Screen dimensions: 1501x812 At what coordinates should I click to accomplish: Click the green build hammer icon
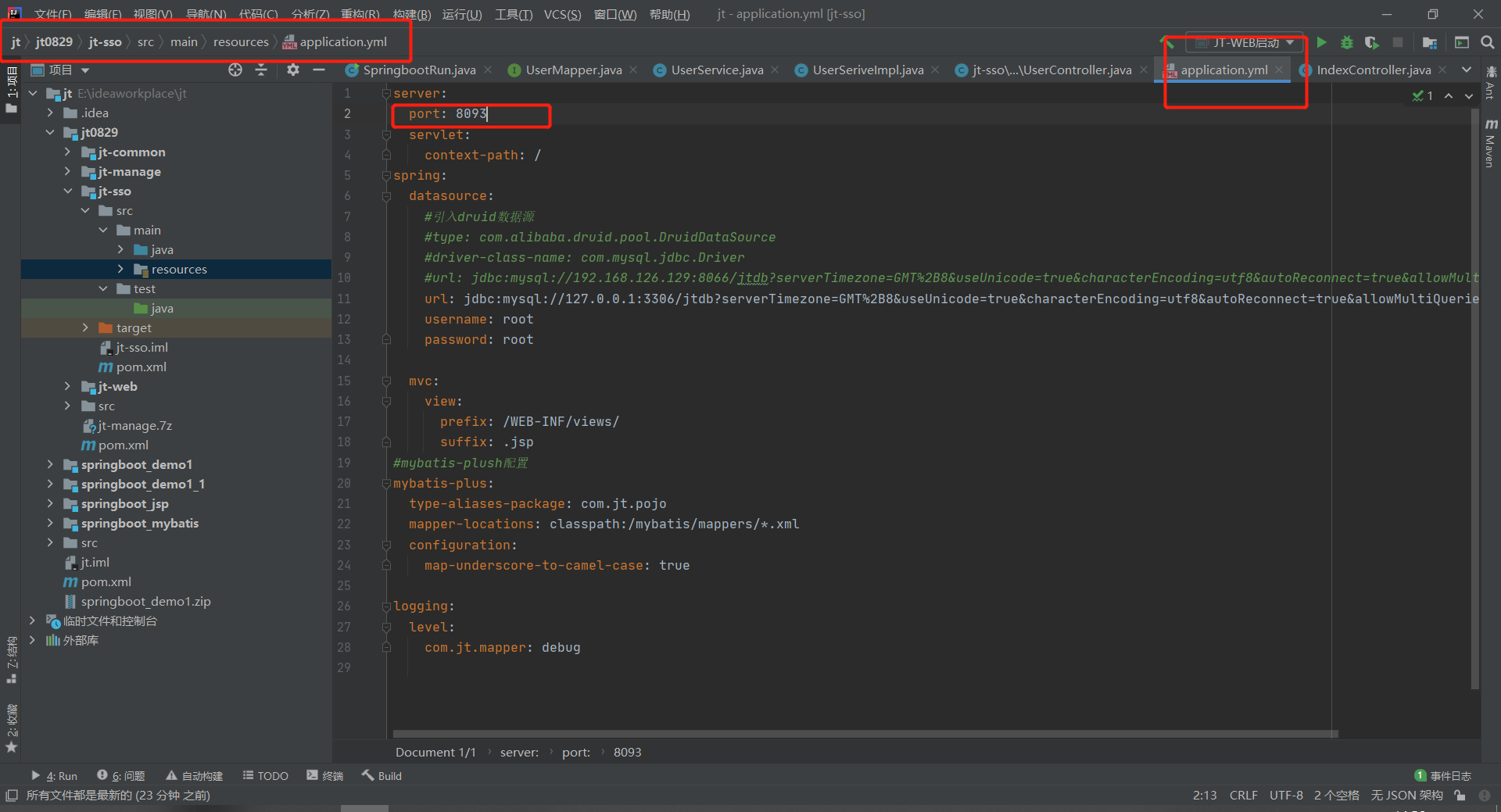tap(1167, 42)
